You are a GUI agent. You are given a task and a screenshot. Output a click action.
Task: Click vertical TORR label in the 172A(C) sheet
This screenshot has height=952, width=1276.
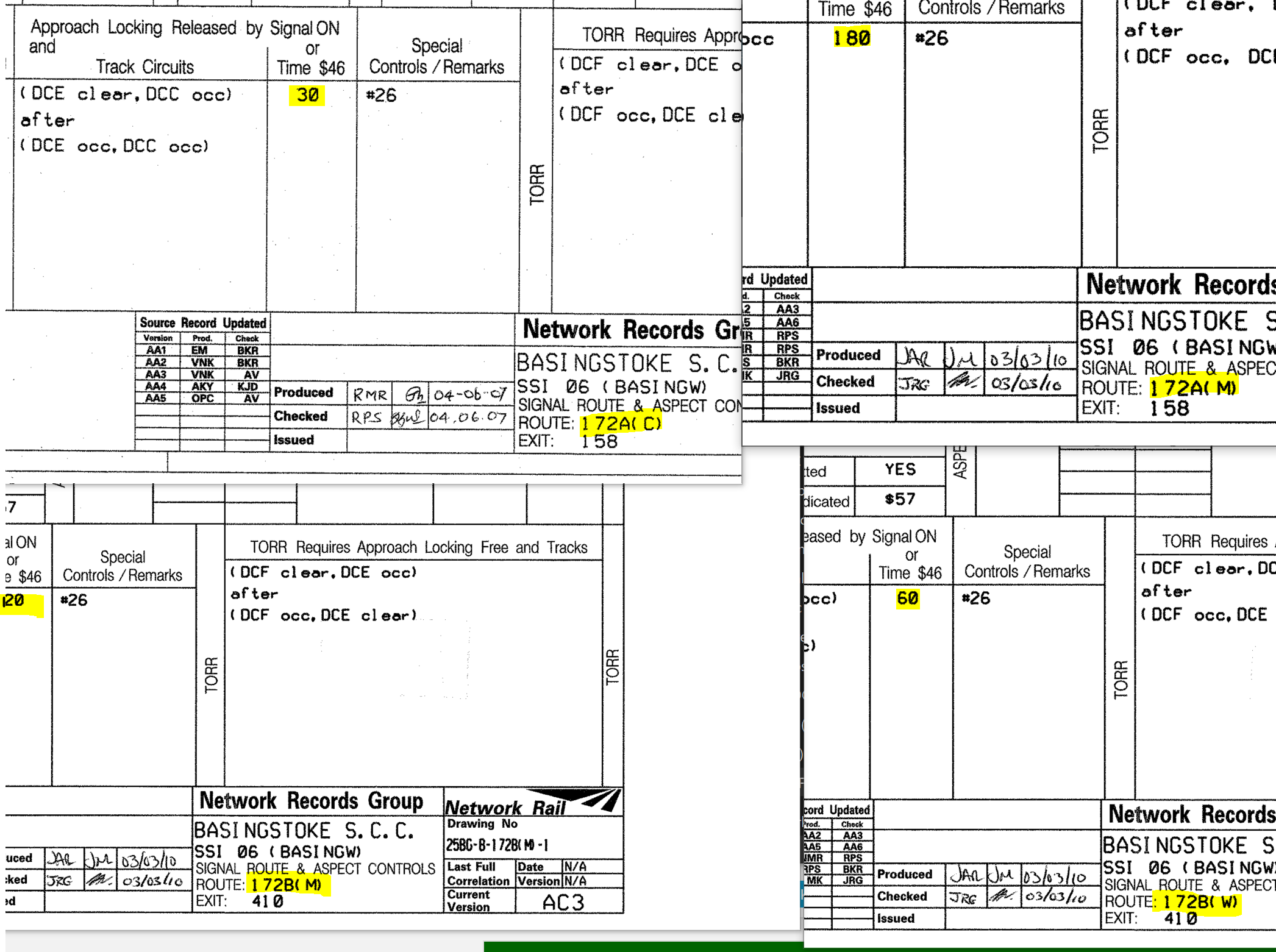point(536,185)
